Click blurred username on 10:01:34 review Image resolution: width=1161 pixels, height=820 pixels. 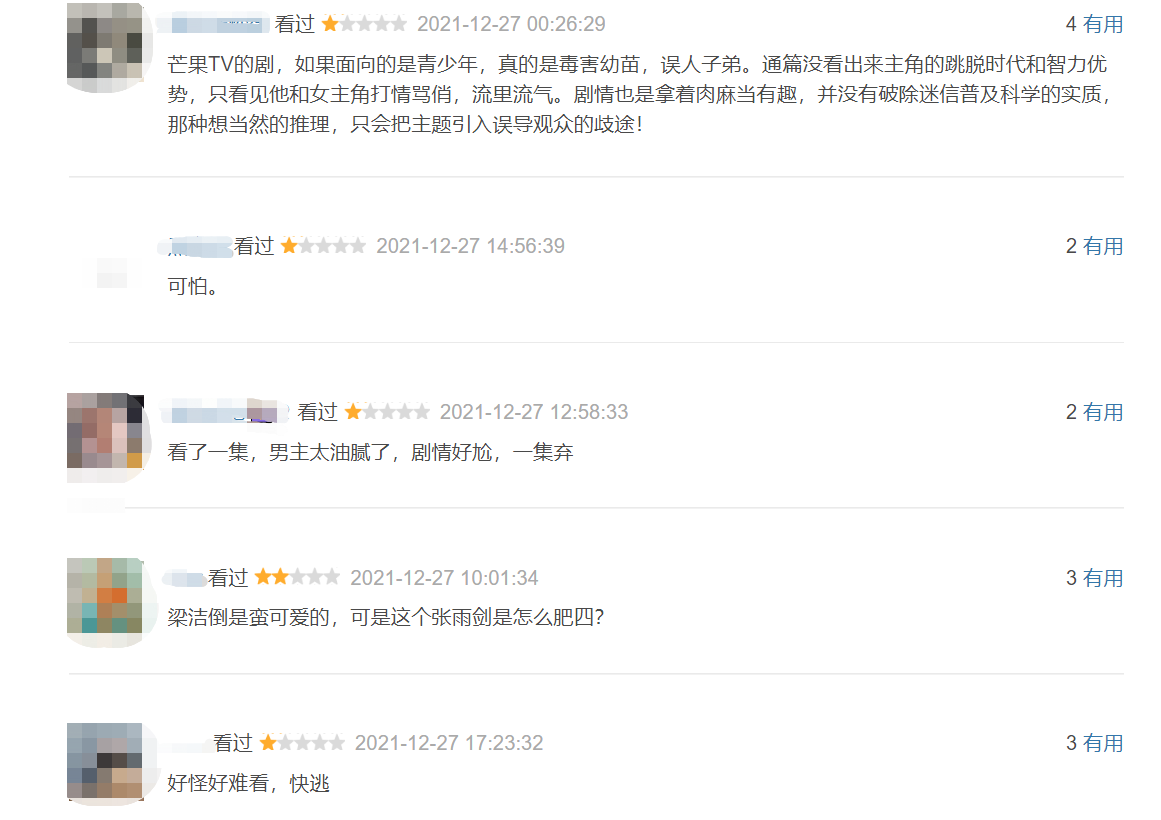tap(186, 579)
